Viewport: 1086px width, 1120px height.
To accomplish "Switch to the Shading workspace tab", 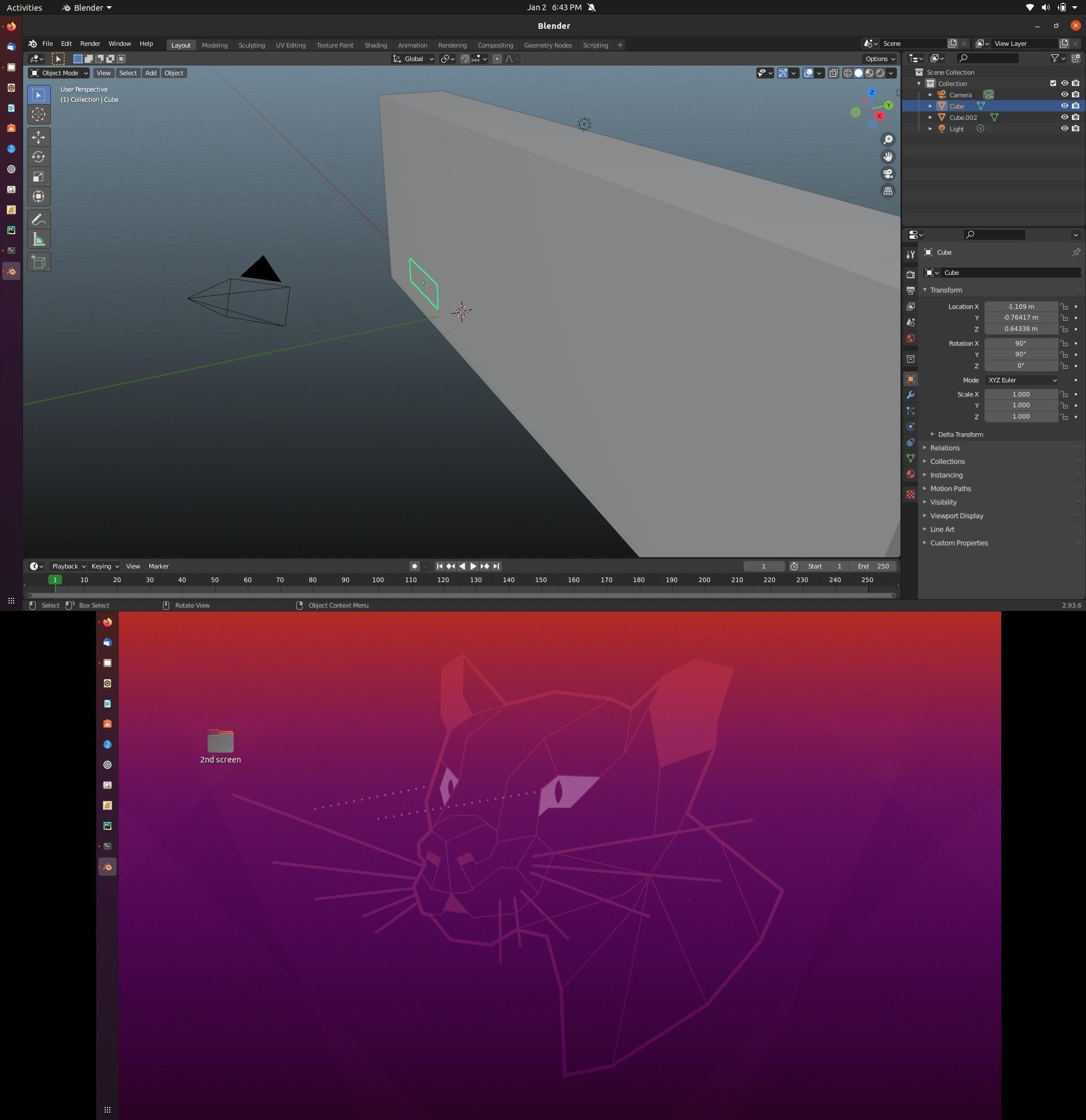I will [x=376, y=45].
